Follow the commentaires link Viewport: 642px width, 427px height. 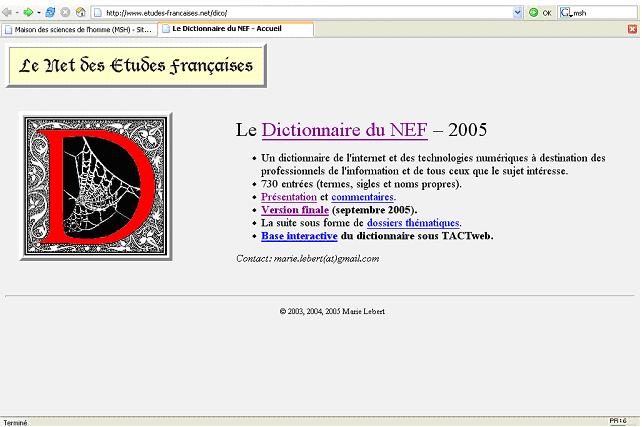pos(362,198)
